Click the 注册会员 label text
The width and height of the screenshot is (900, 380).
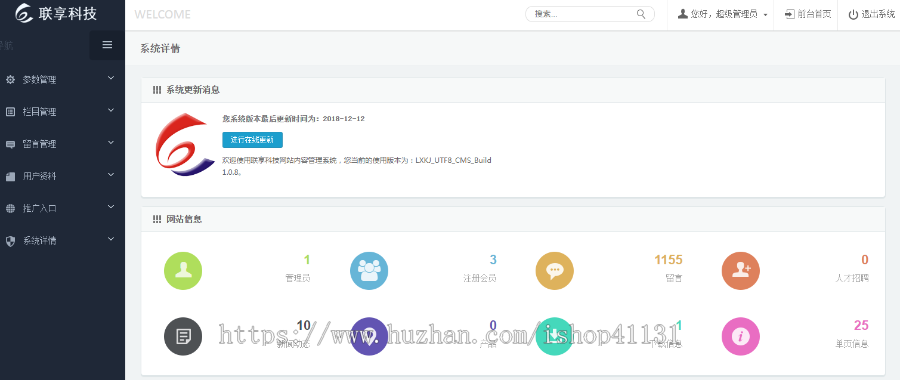click(x=480, y=278)
